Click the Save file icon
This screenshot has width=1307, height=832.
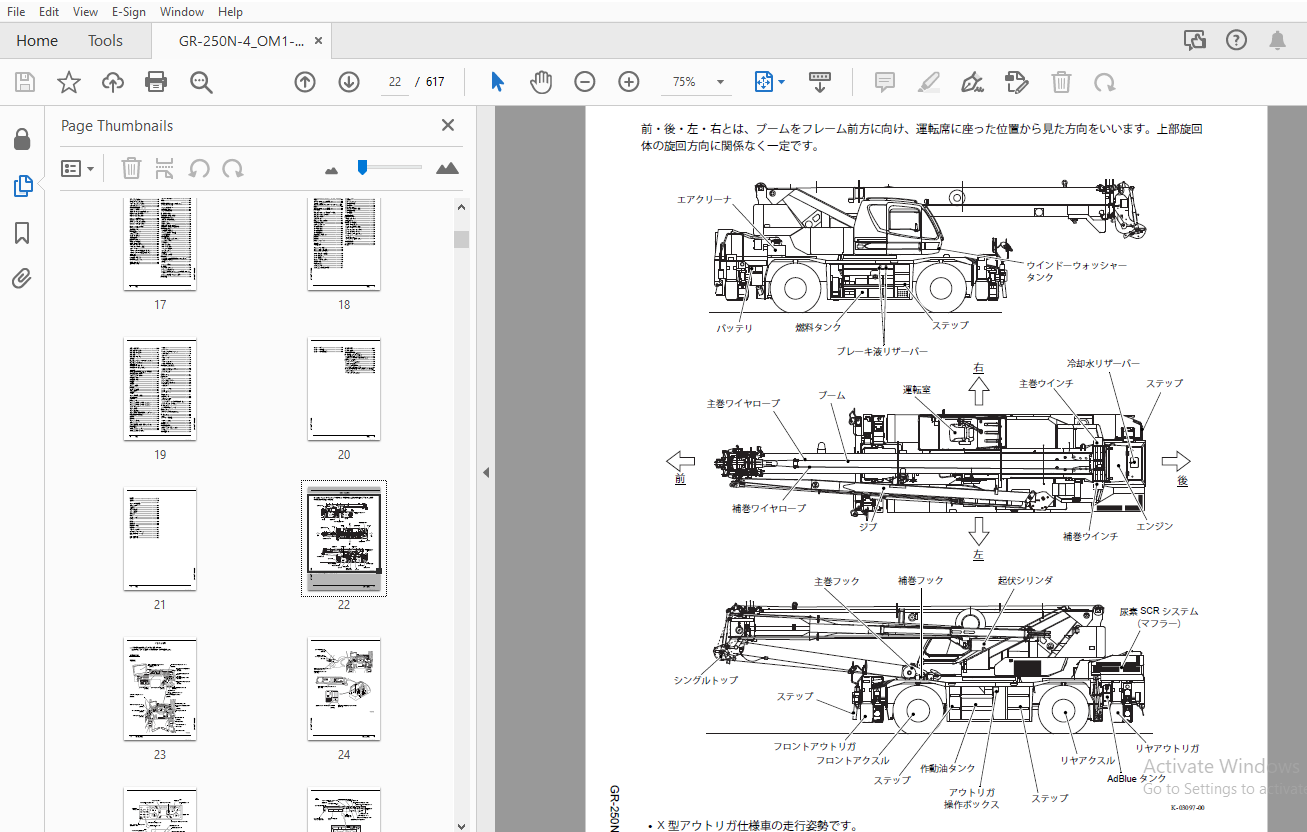[25, 82]
